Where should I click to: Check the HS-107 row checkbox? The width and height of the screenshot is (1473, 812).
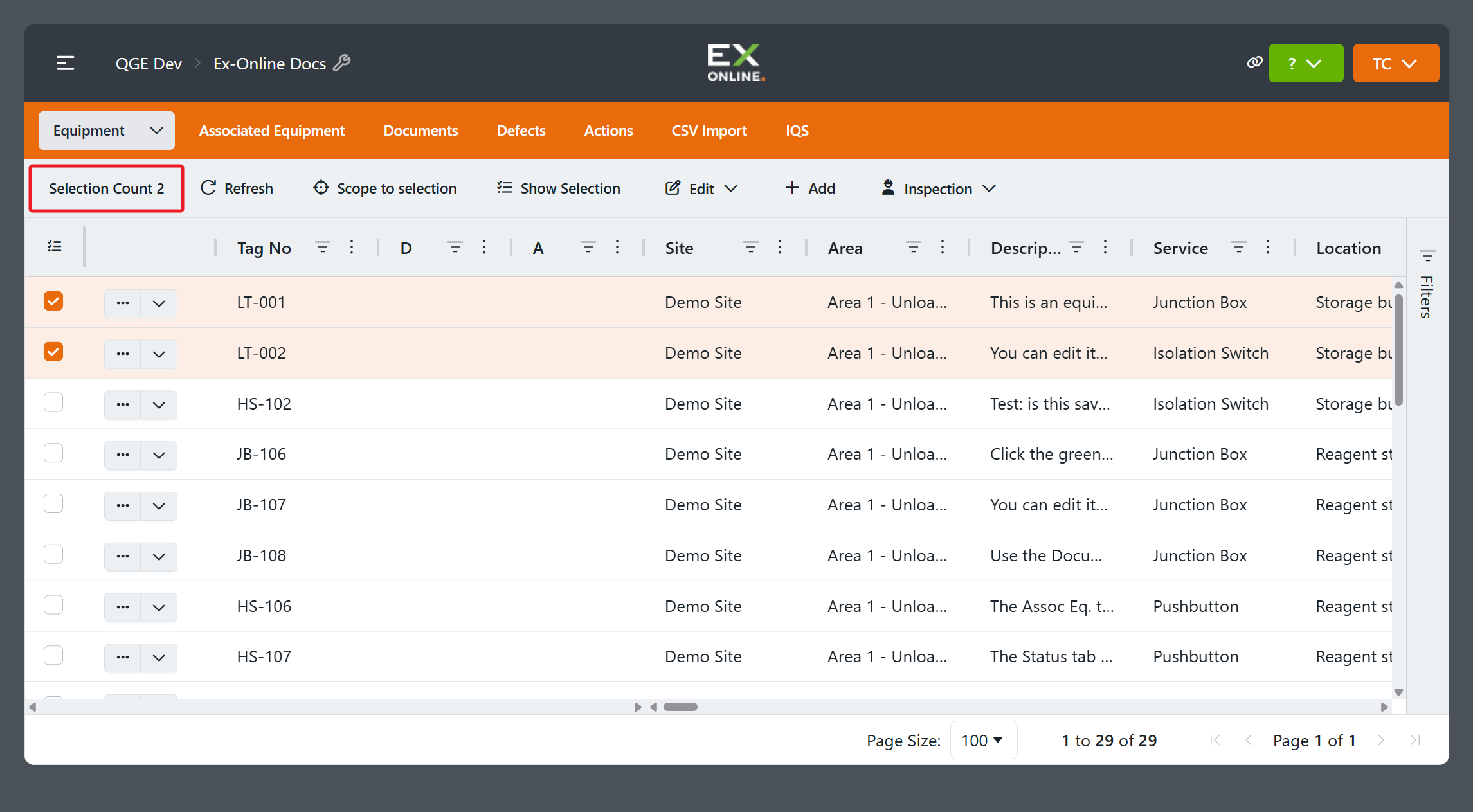(53, 655)
